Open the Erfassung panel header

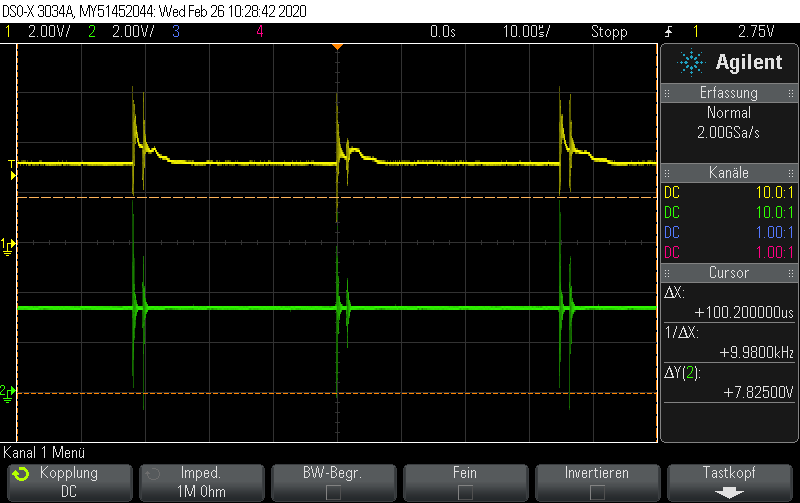point(729,93)
